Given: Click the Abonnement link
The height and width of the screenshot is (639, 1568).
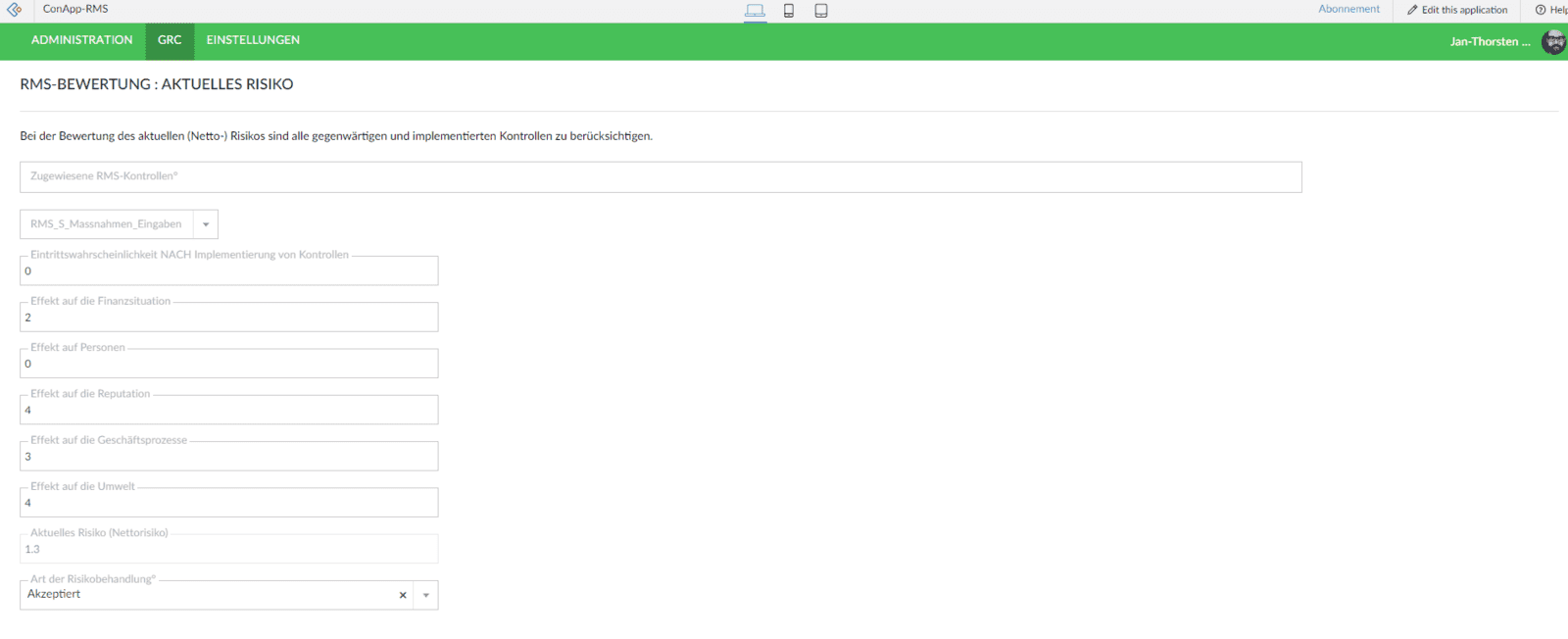Looking at the screenshot, I should (x=1348, y=10).
